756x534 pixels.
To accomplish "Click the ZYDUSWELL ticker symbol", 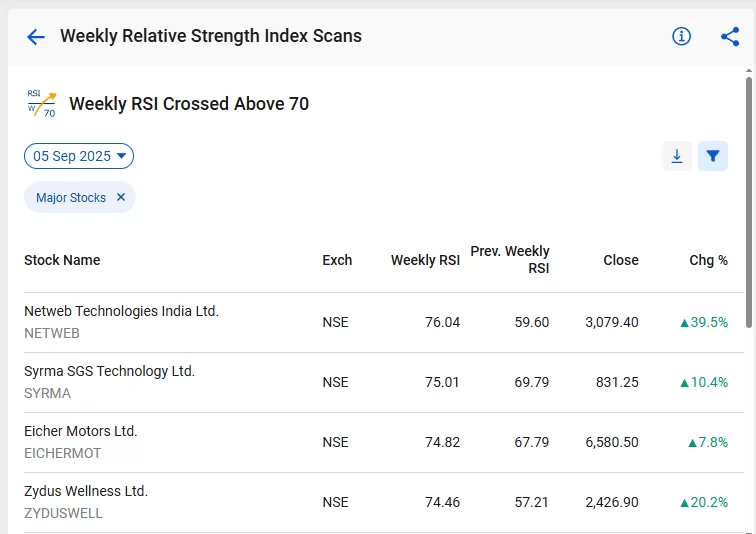I will (63, 513).
